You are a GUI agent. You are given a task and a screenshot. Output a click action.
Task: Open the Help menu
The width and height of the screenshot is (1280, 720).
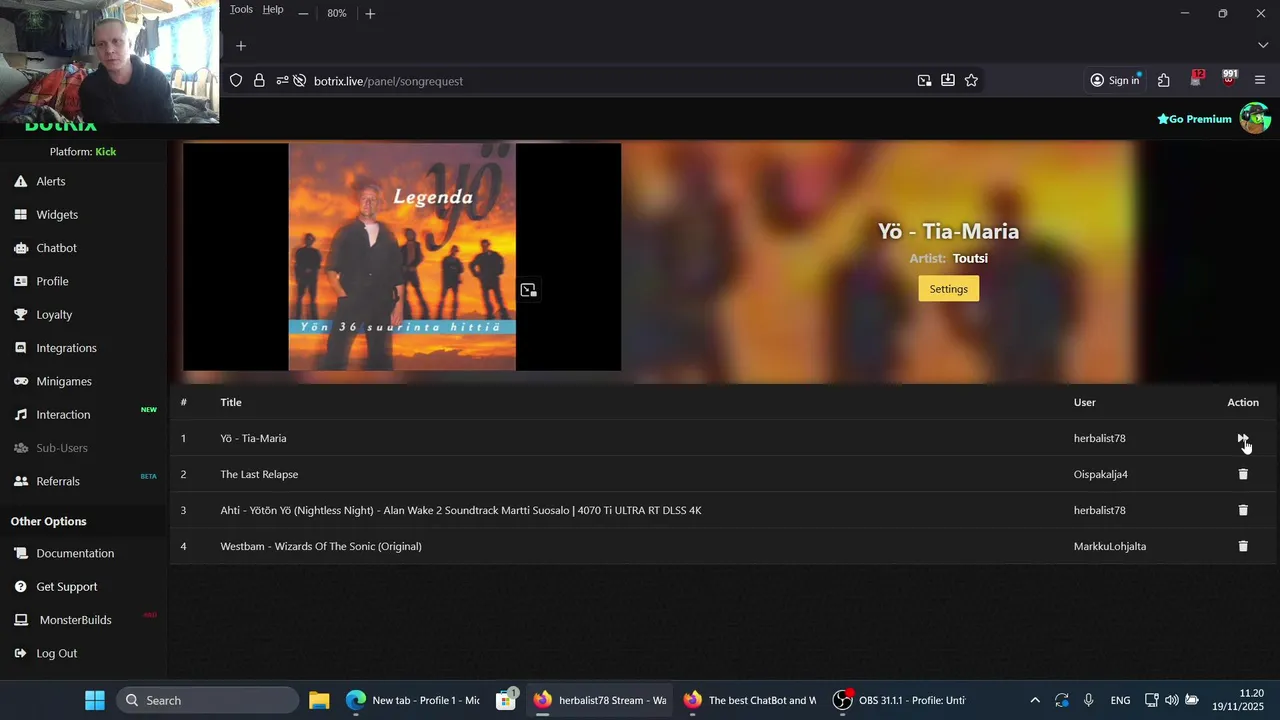click(x=273, y=9)
